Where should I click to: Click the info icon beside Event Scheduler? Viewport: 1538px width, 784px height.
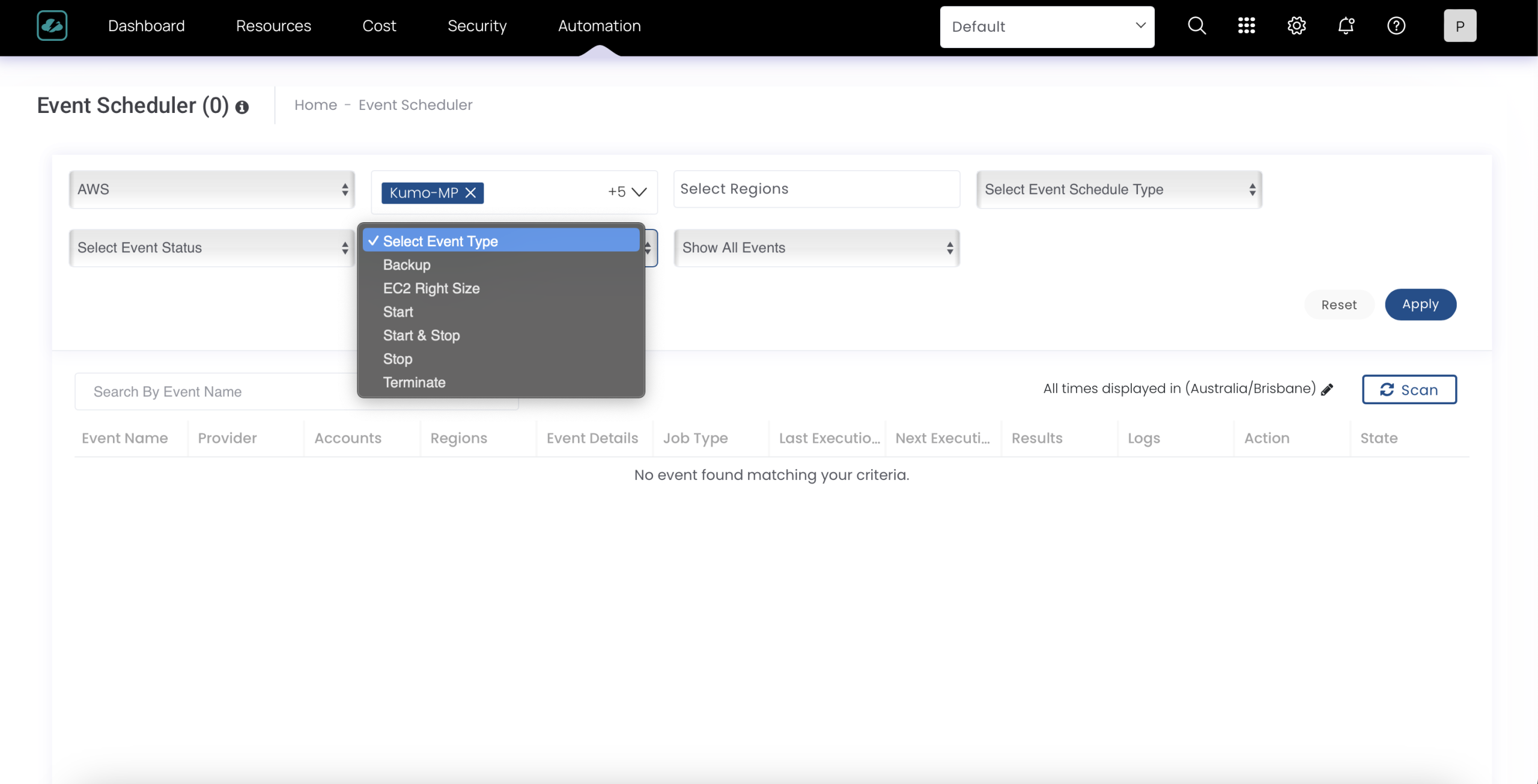tap(242, 108)
